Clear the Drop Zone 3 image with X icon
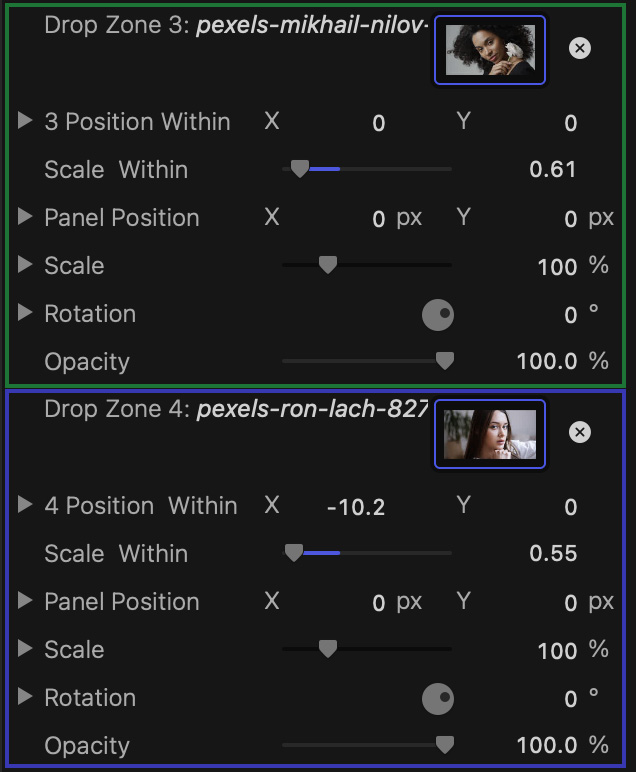636x772 pixels. pyautogui.click(x=579, y=48)
